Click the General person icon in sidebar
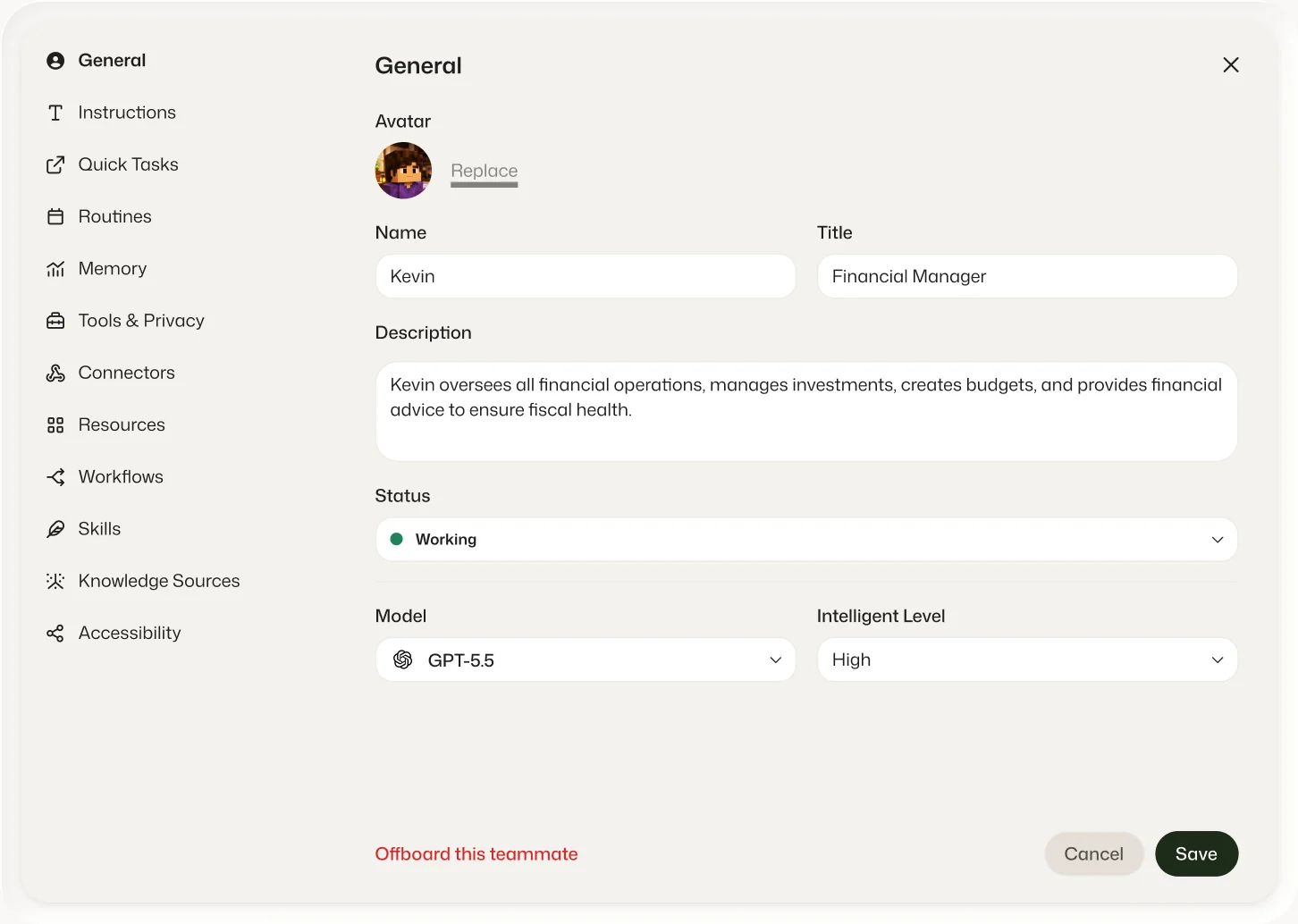This screenshot has height=924, width=1298. 55,61
